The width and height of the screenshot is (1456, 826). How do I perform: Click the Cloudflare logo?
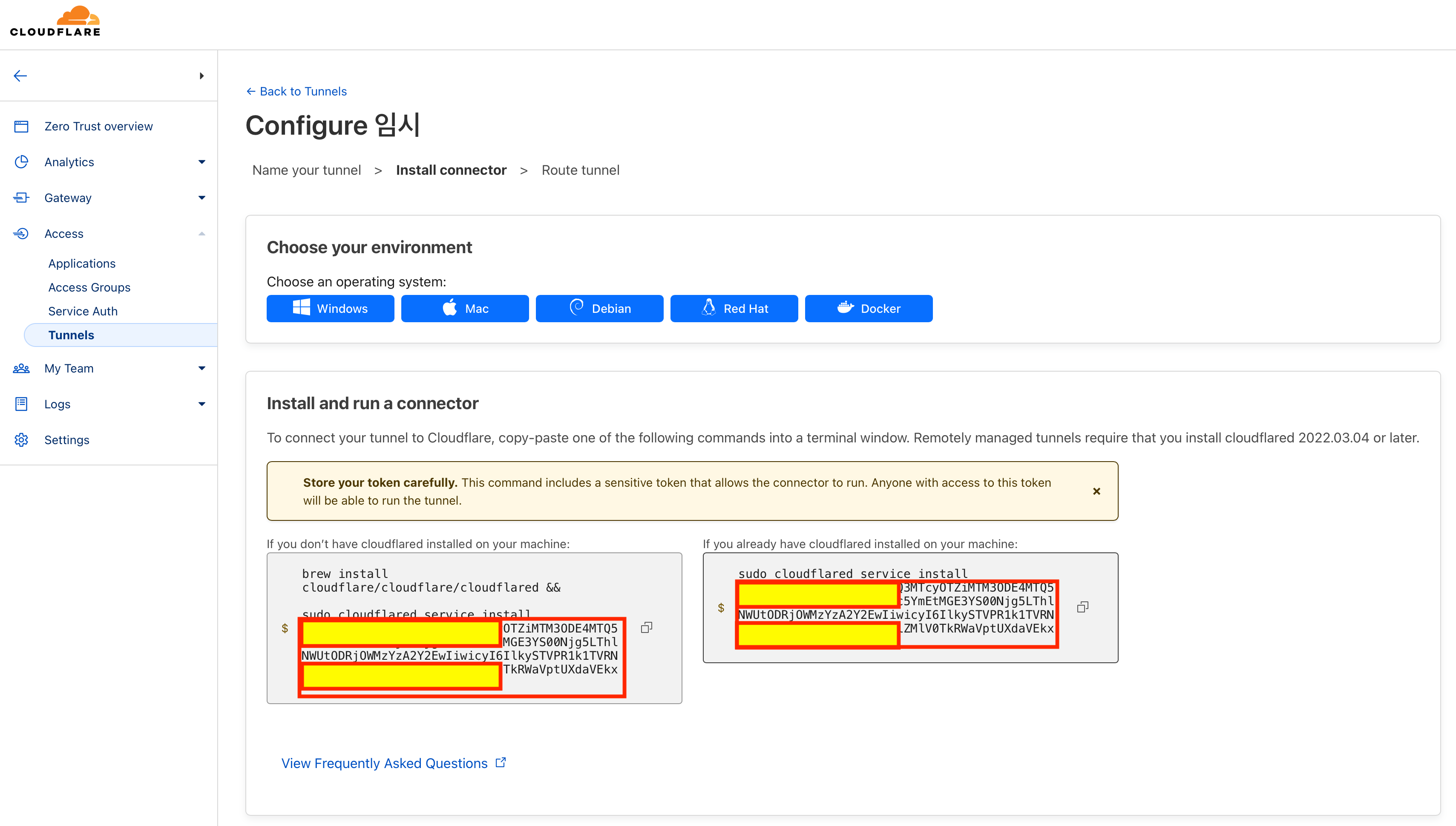click(x=55, y=22)
